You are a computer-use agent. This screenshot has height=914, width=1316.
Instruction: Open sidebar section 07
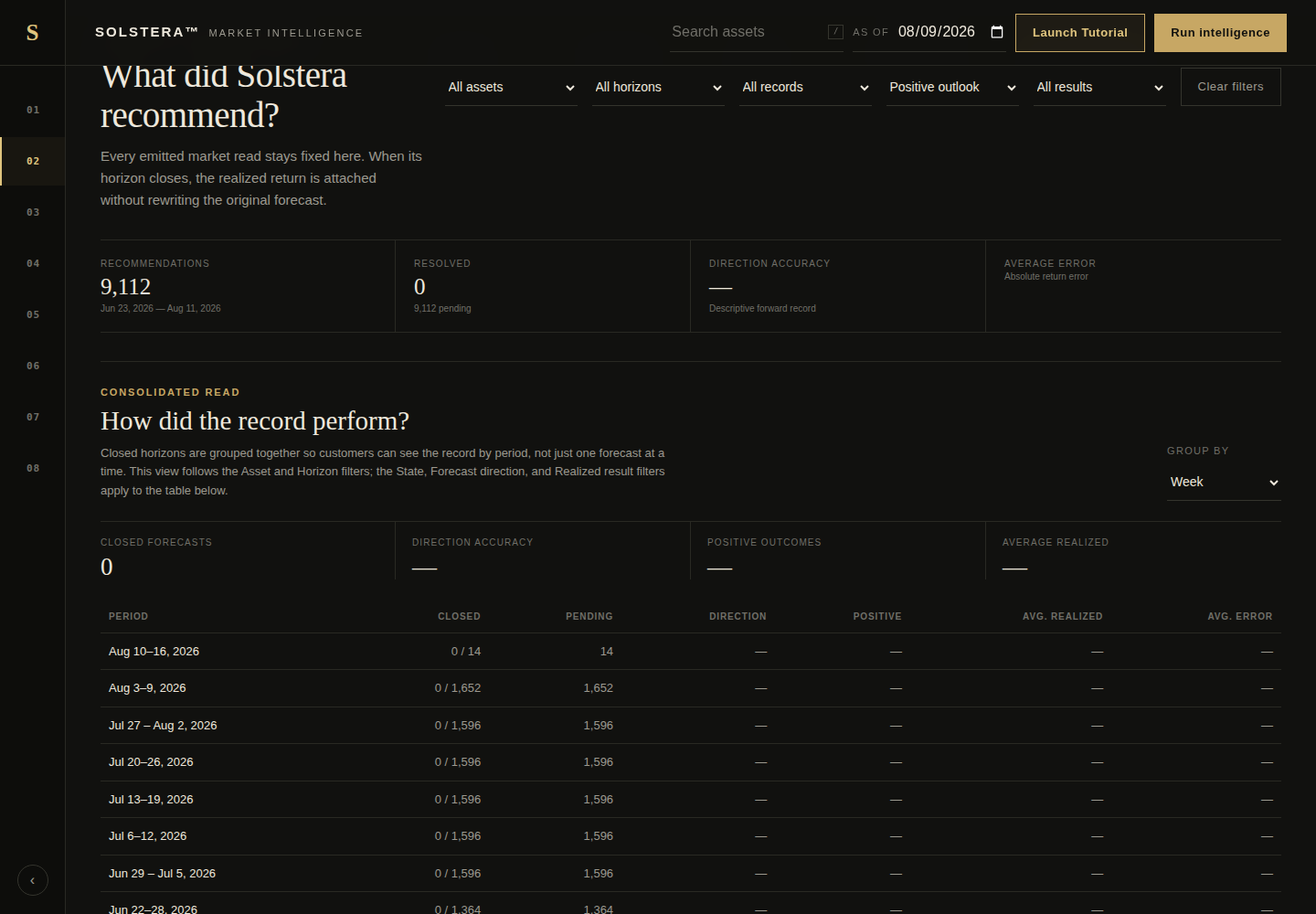33,417
